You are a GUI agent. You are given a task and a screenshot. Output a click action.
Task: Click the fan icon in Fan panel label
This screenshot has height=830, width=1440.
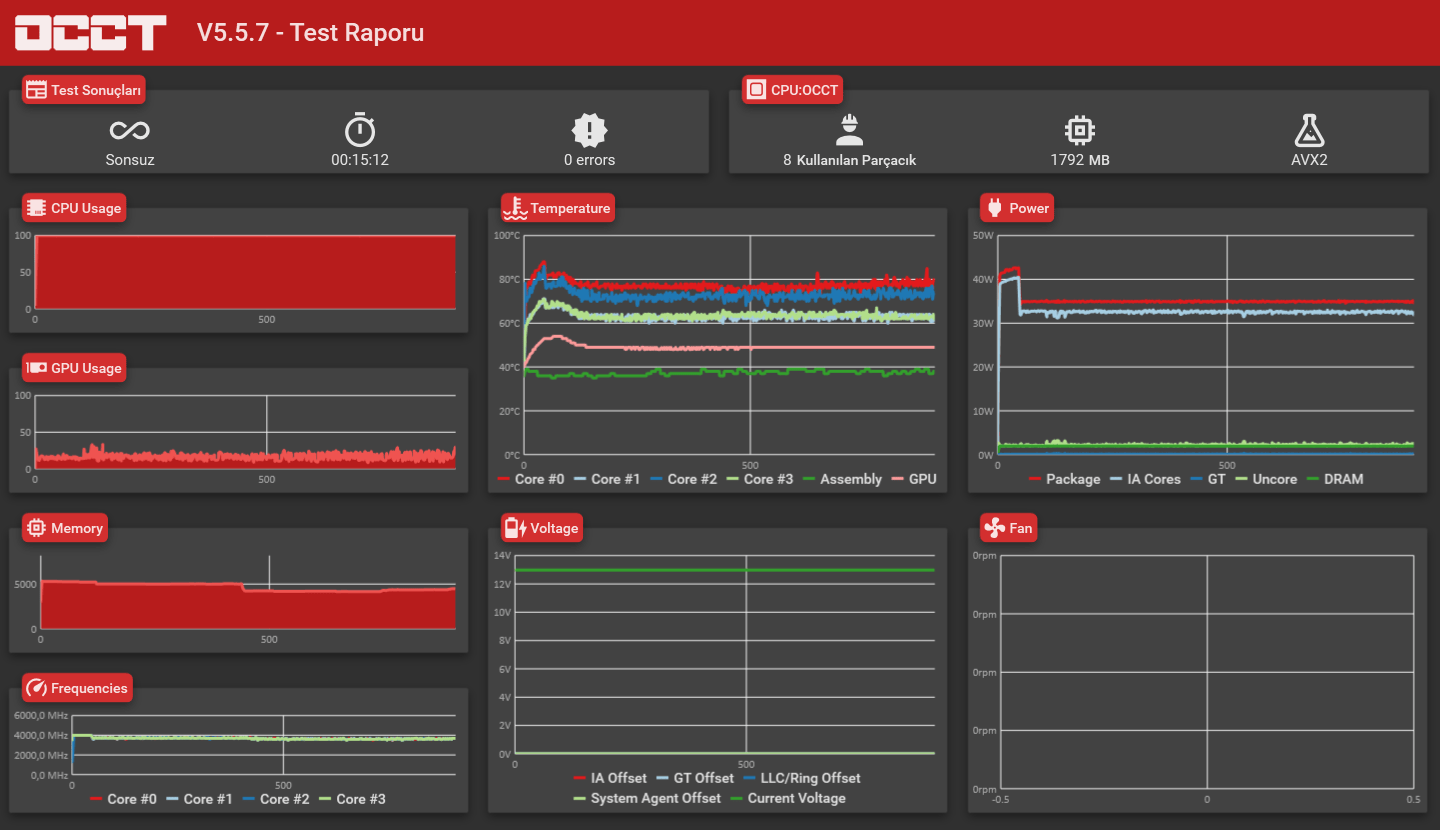coord(994,528)
